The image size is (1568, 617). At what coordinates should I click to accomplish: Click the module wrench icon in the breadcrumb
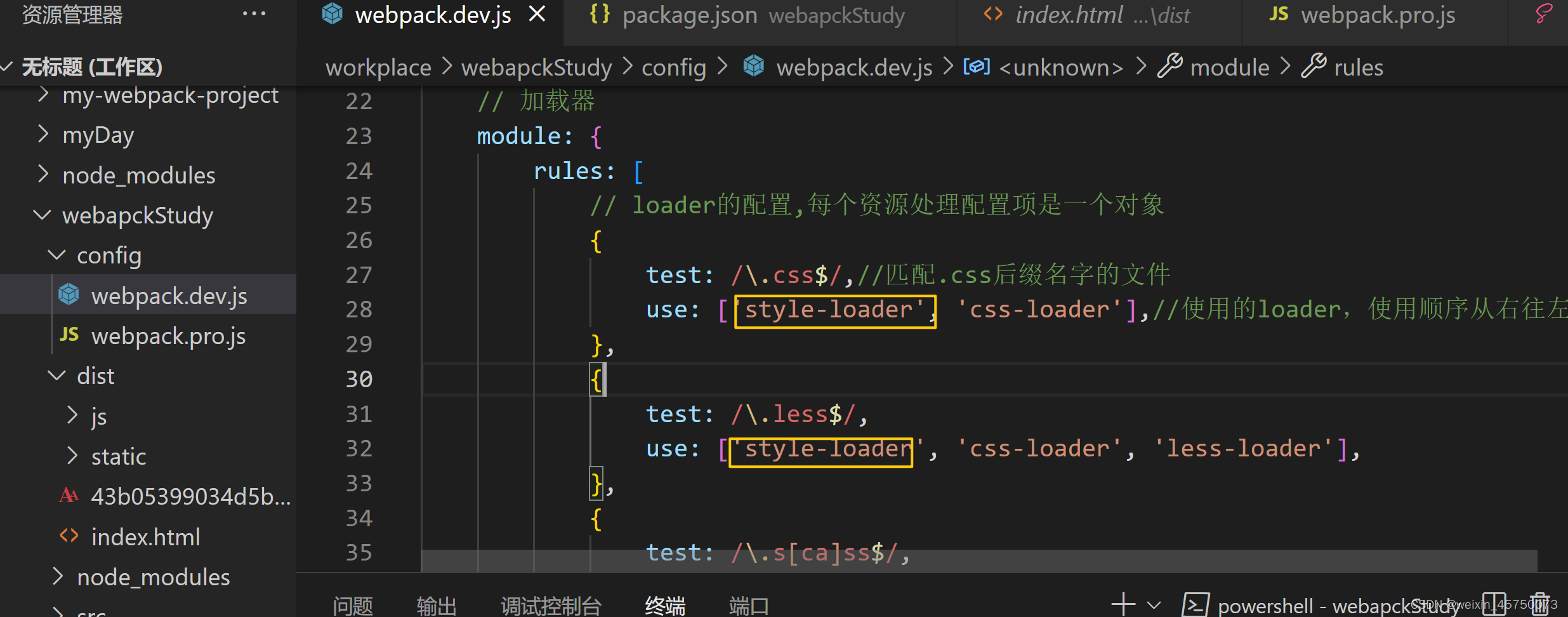click(x=1171, y=66)
